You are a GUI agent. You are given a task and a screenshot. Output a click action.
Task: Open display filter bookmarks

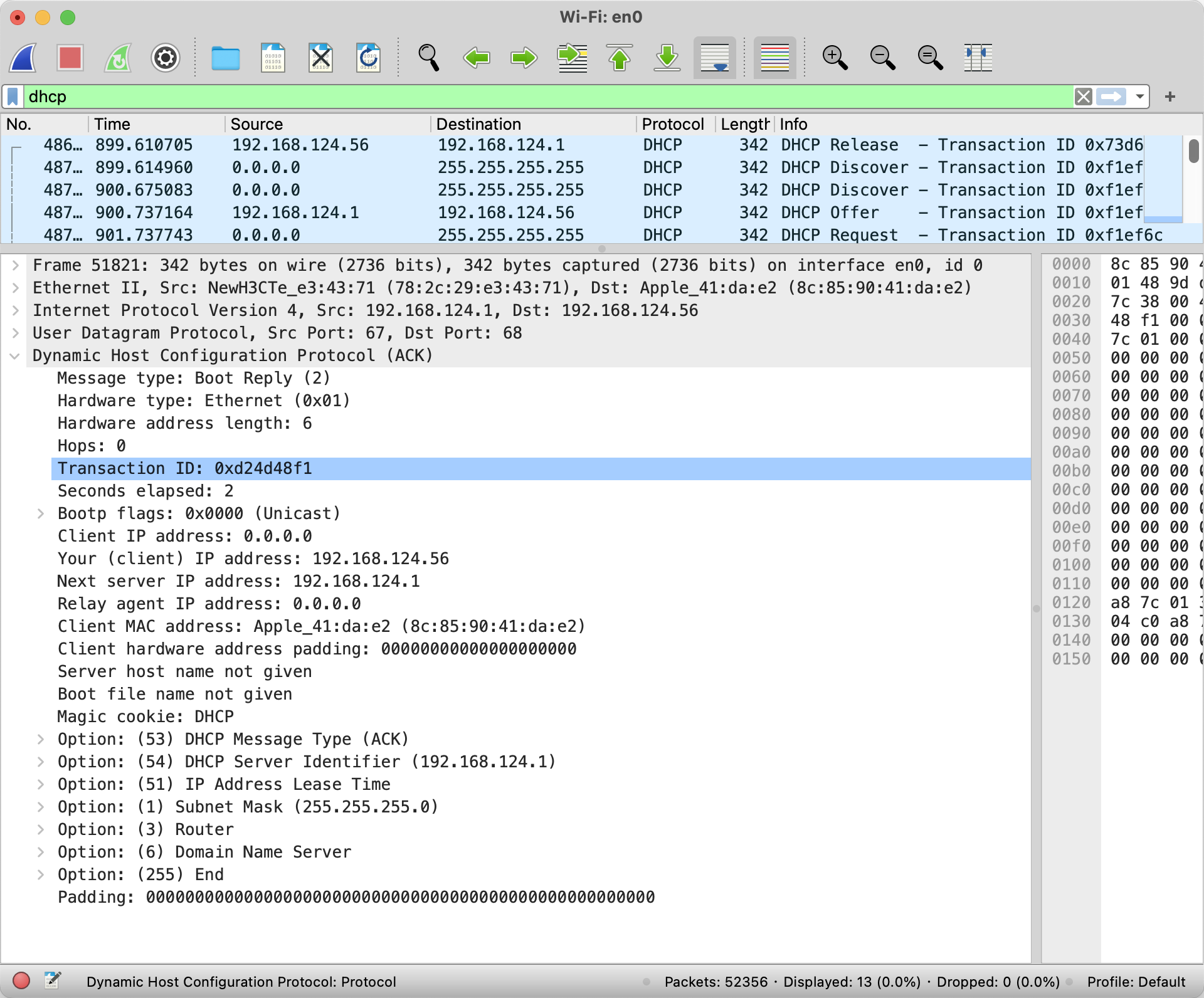pos(13,97)
